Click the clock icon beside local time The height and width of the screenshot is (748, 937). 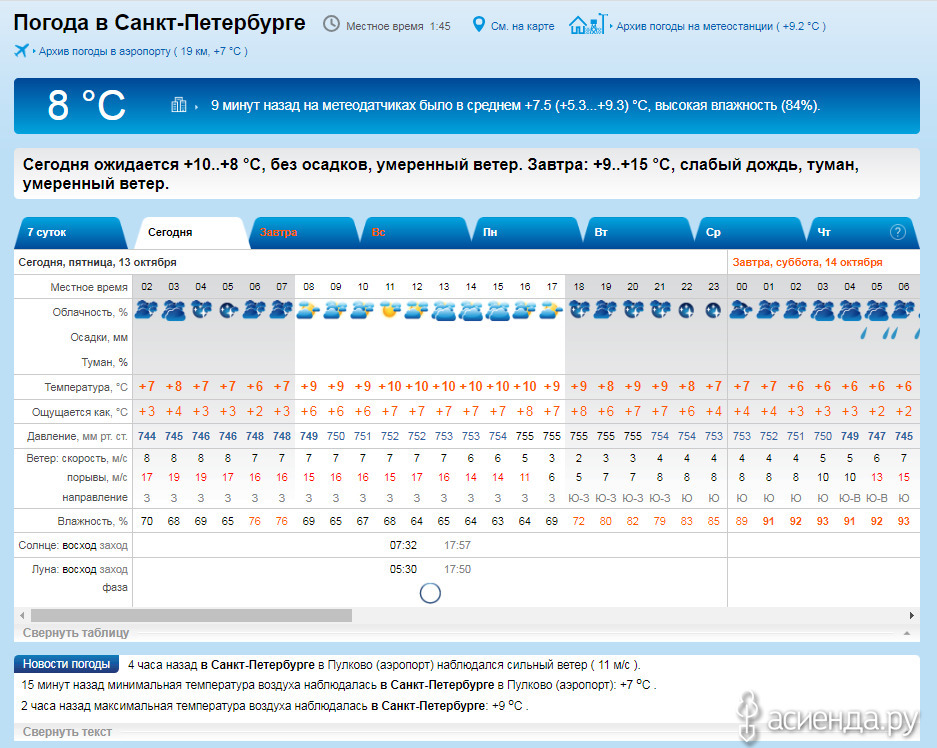[331, 25]
